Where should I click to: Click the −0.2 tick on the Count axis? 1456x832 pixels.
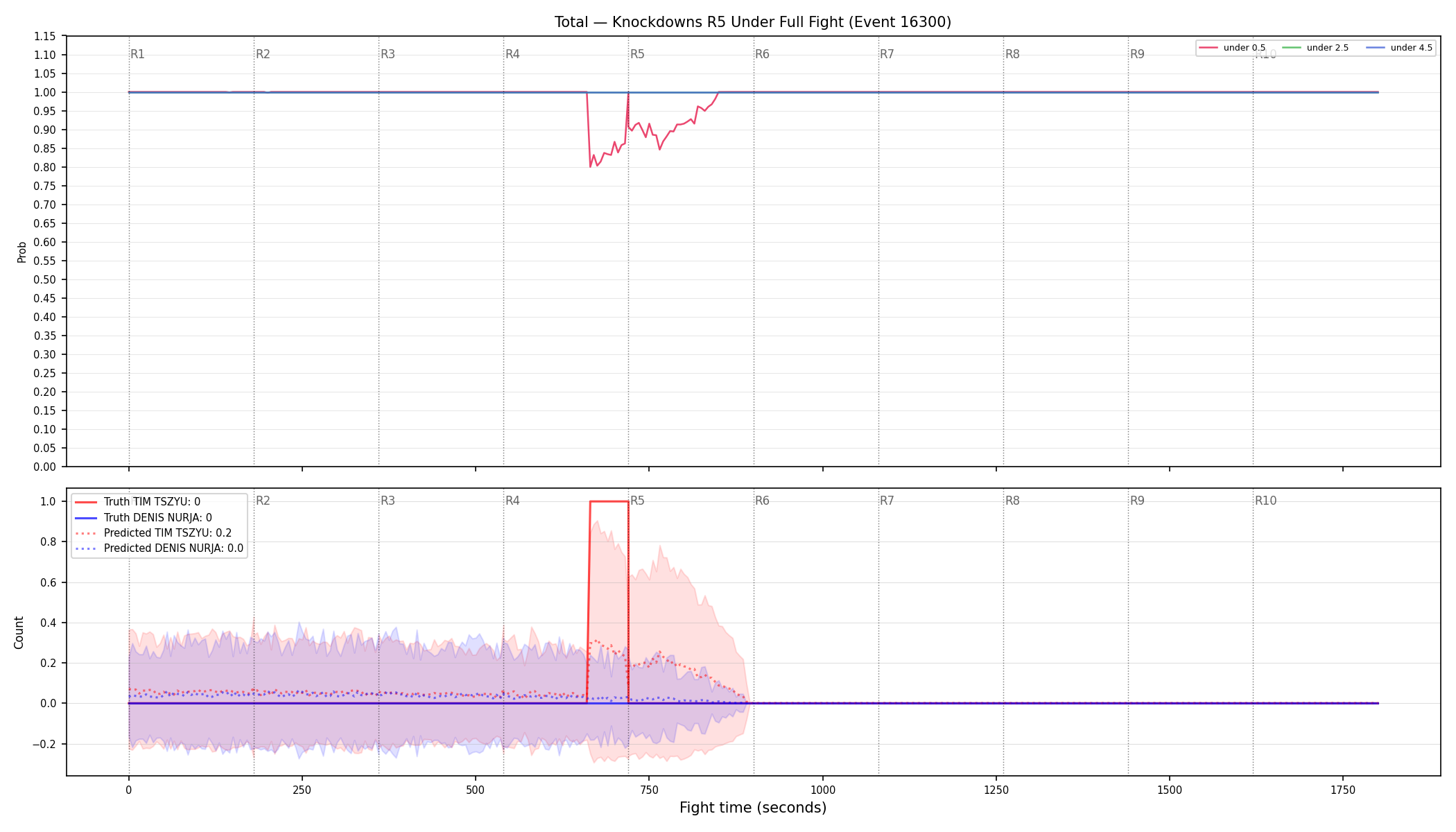point(43,745)
